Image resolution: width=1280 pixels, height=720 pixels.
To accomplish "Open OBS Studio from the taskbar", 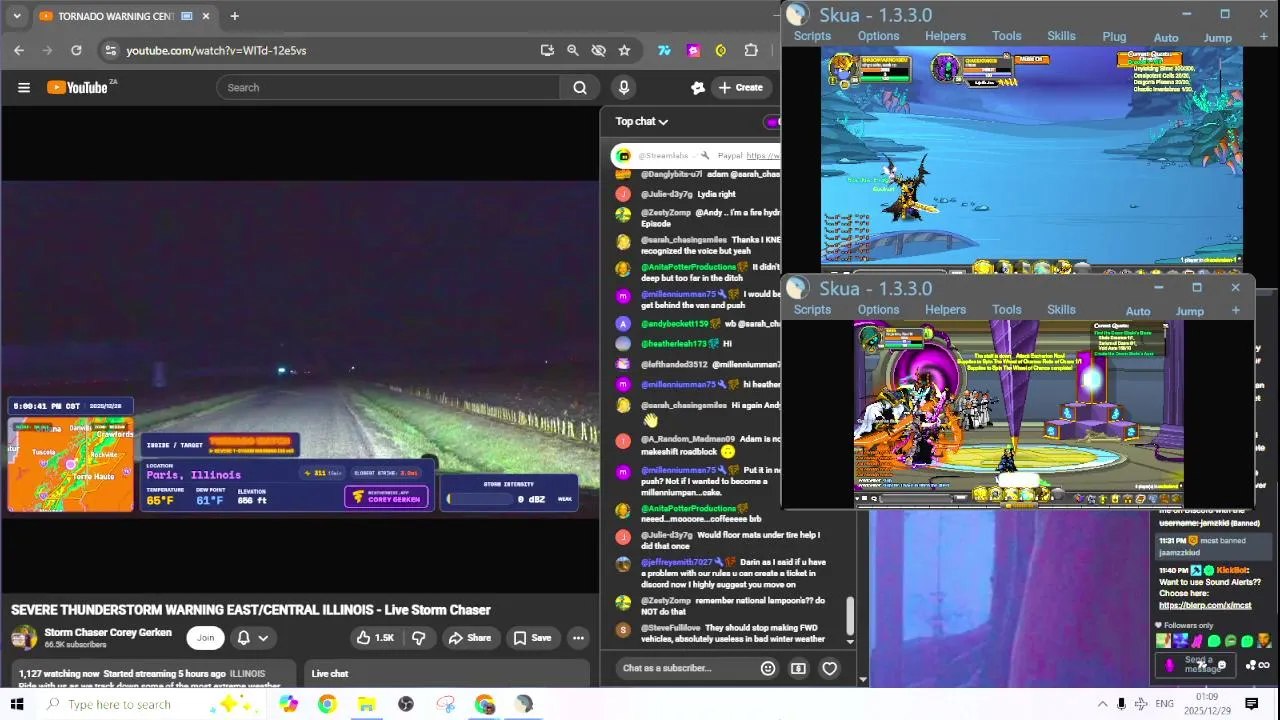I will point(406,704).
